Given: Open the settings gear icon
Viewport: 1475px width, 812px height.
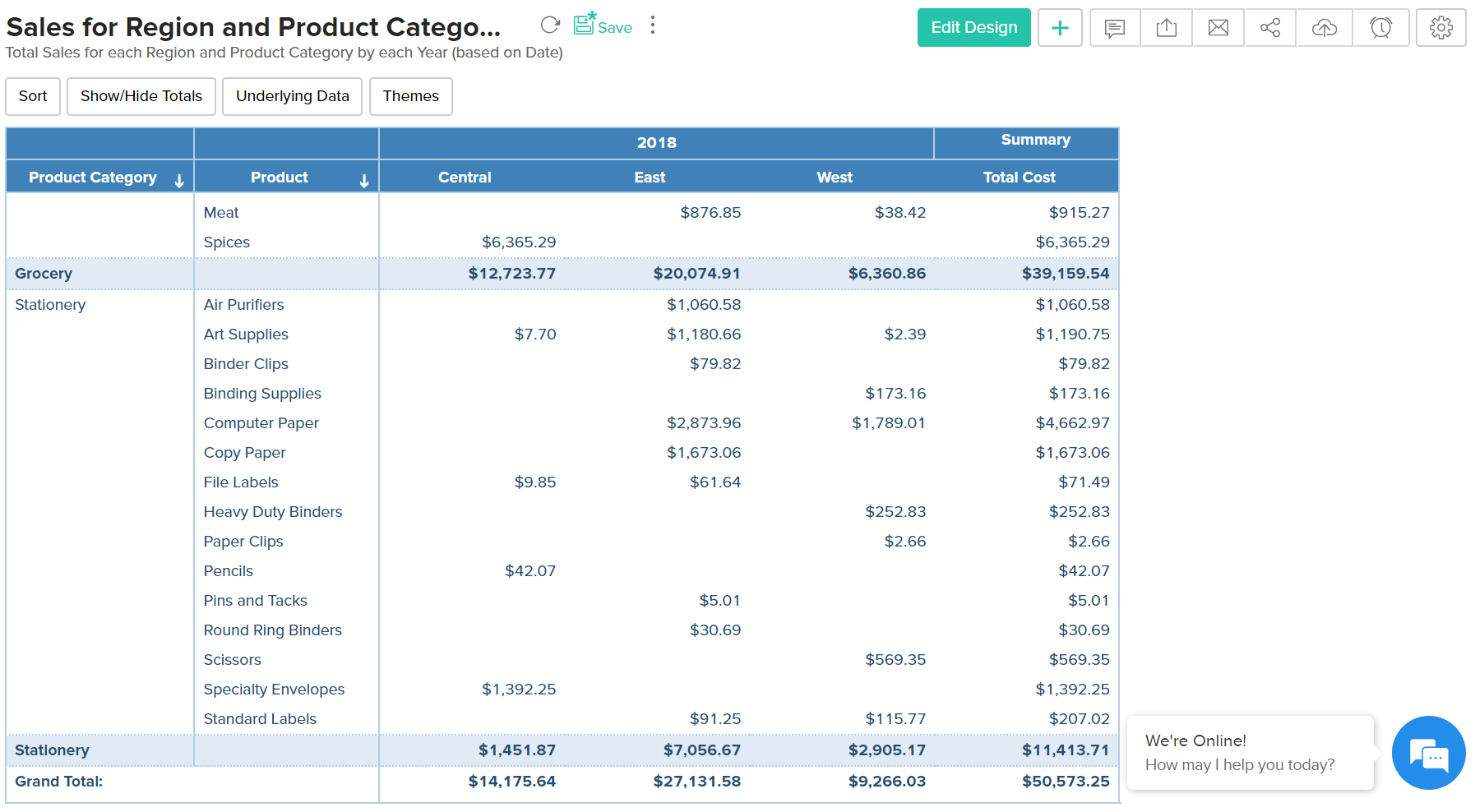Looking at the screenshot, I should pyautogui.click(x=1440, y=28).
